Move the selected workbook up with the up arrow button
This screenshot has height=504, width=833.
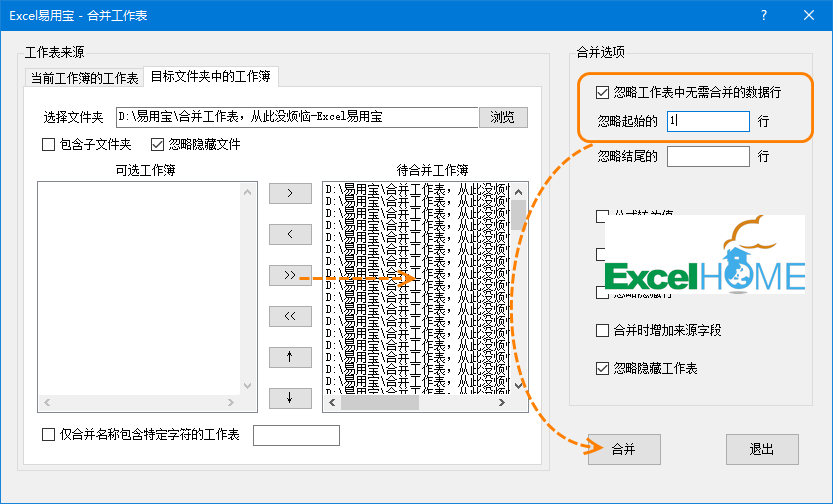tap(290, 357)
